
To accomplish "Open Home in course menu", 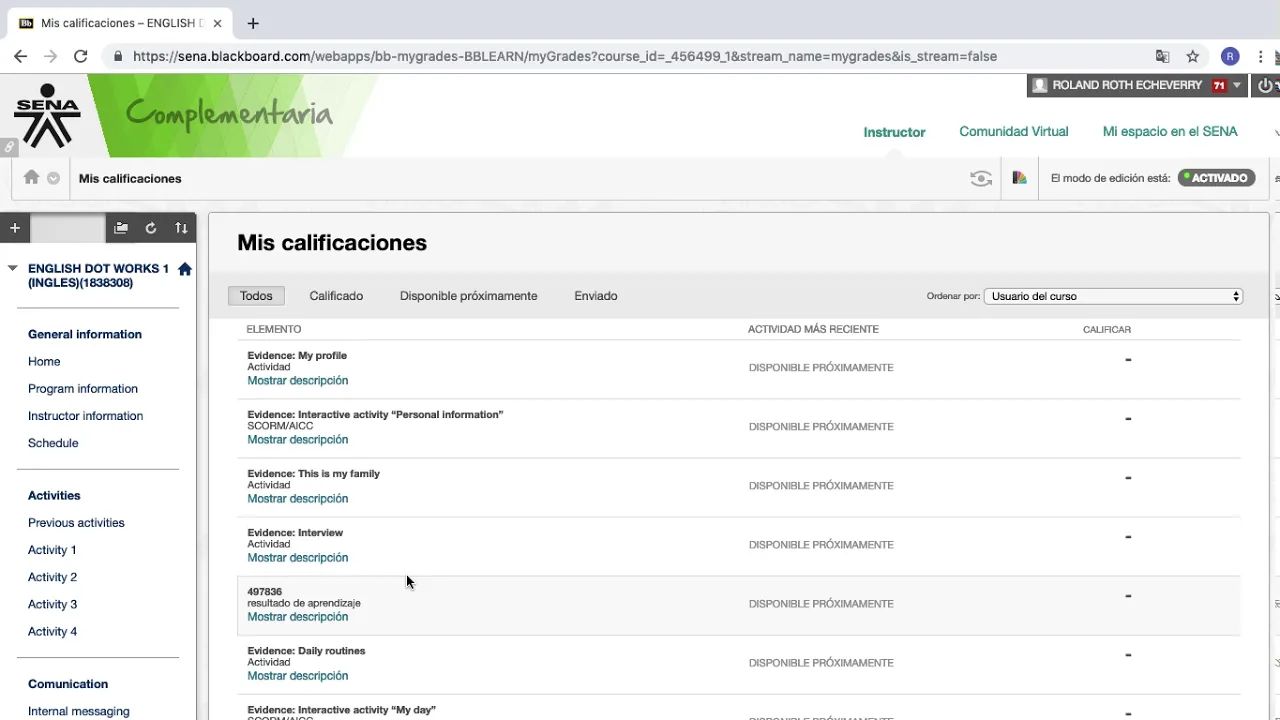I will [x=44, y=362].
